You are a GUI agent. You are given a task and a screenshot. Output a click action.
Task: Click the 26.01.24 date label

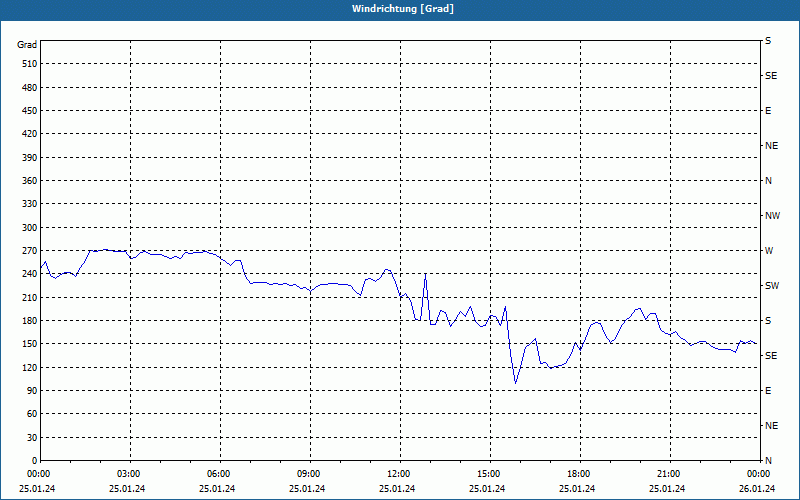coord(757,488)
